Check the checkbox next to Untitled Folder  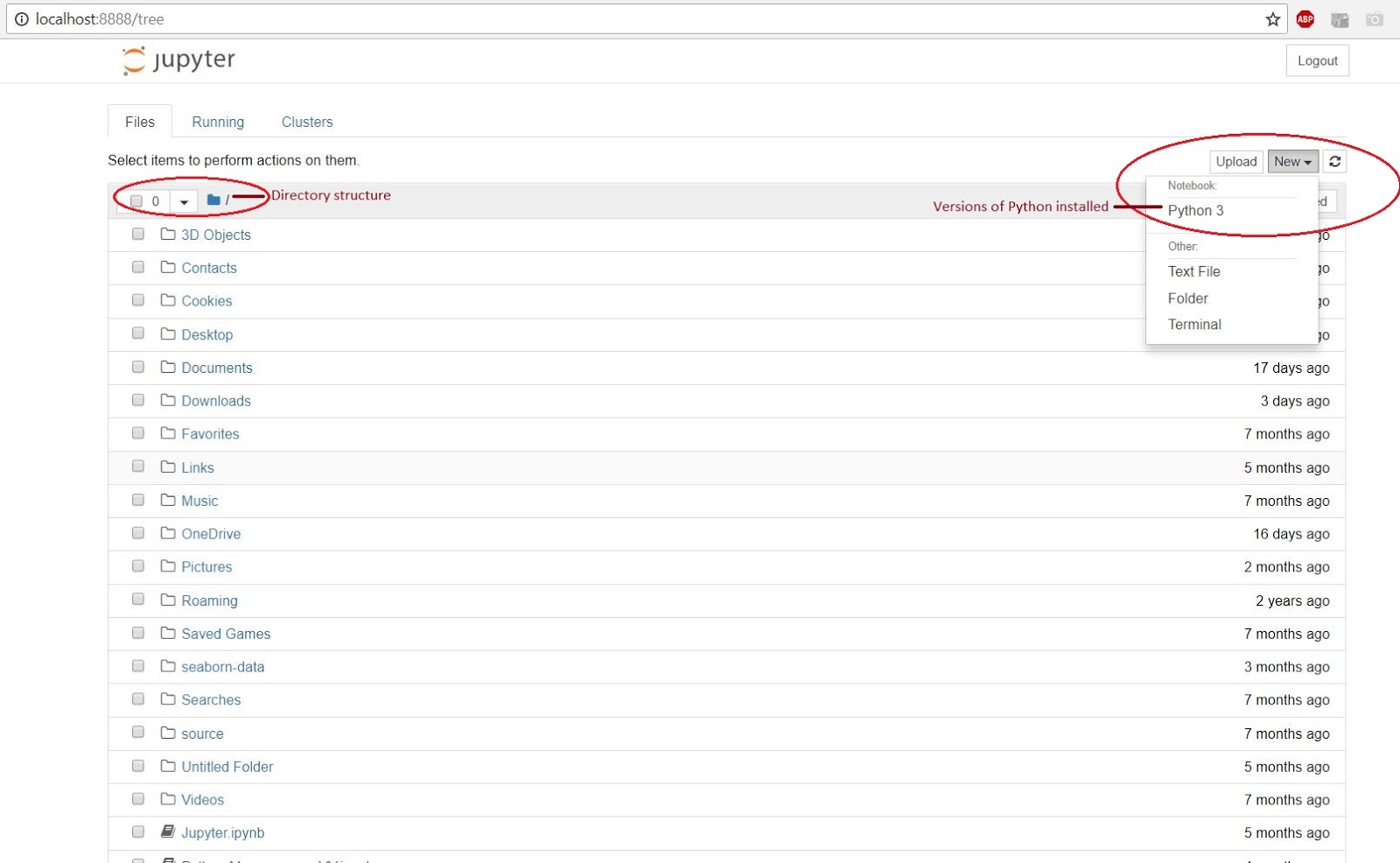tap(137, 766)
